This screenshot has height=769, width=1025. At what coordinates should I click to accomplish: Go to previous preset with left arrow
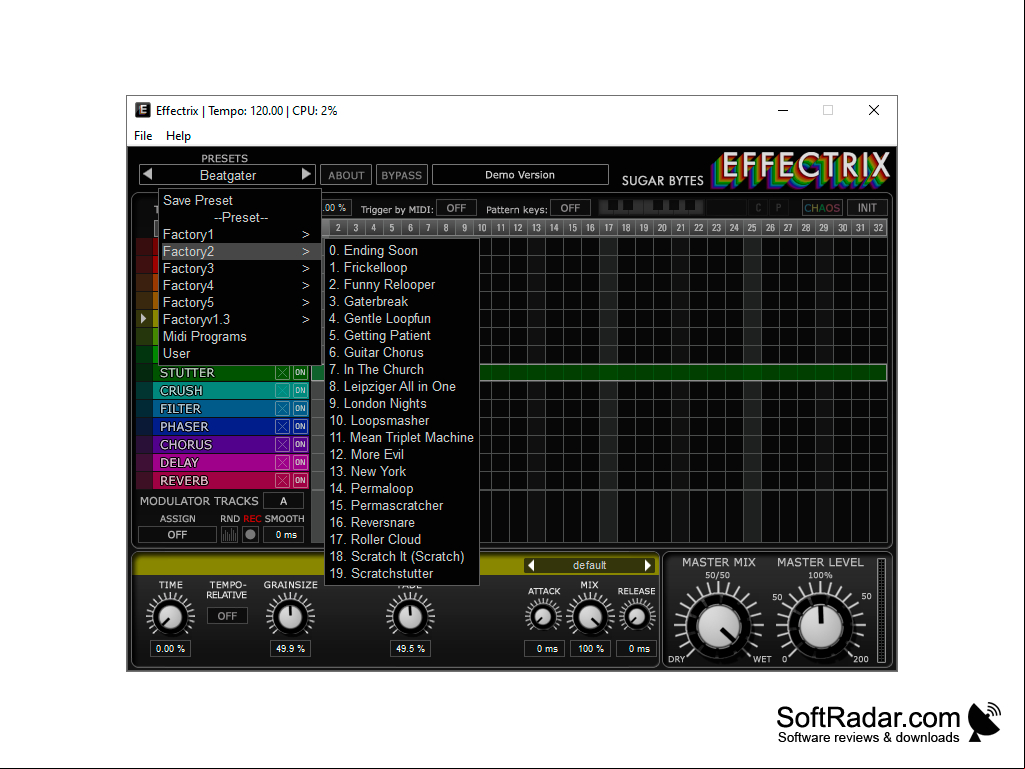click(x=148, y=175)
